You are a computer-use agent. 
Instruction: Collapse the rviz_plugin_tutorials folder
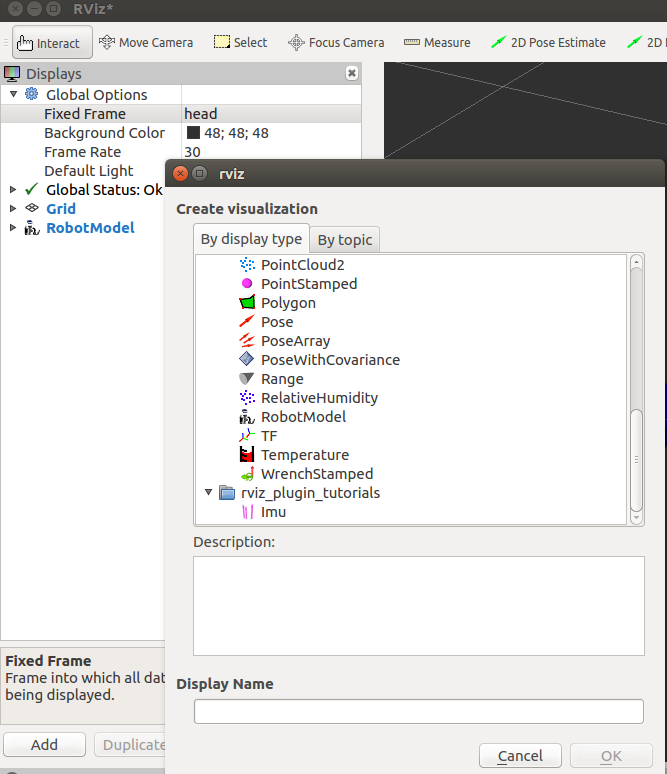pos(208,492)
